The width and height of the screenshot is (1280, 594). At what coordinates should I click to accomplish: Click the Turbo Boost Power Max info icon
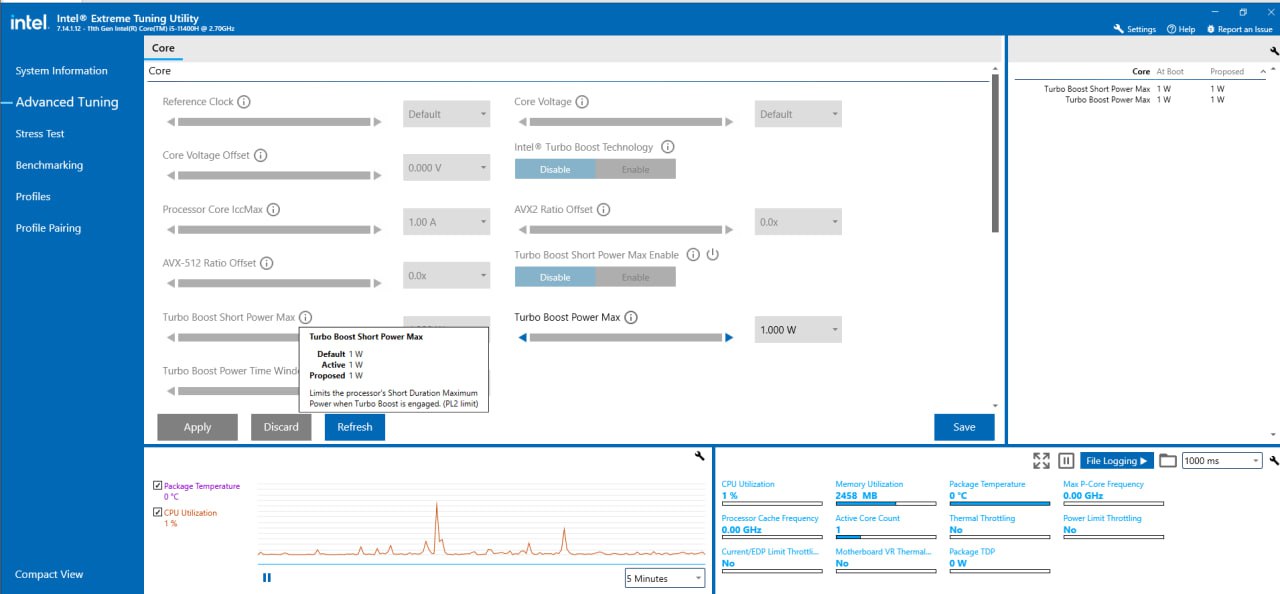631,317
